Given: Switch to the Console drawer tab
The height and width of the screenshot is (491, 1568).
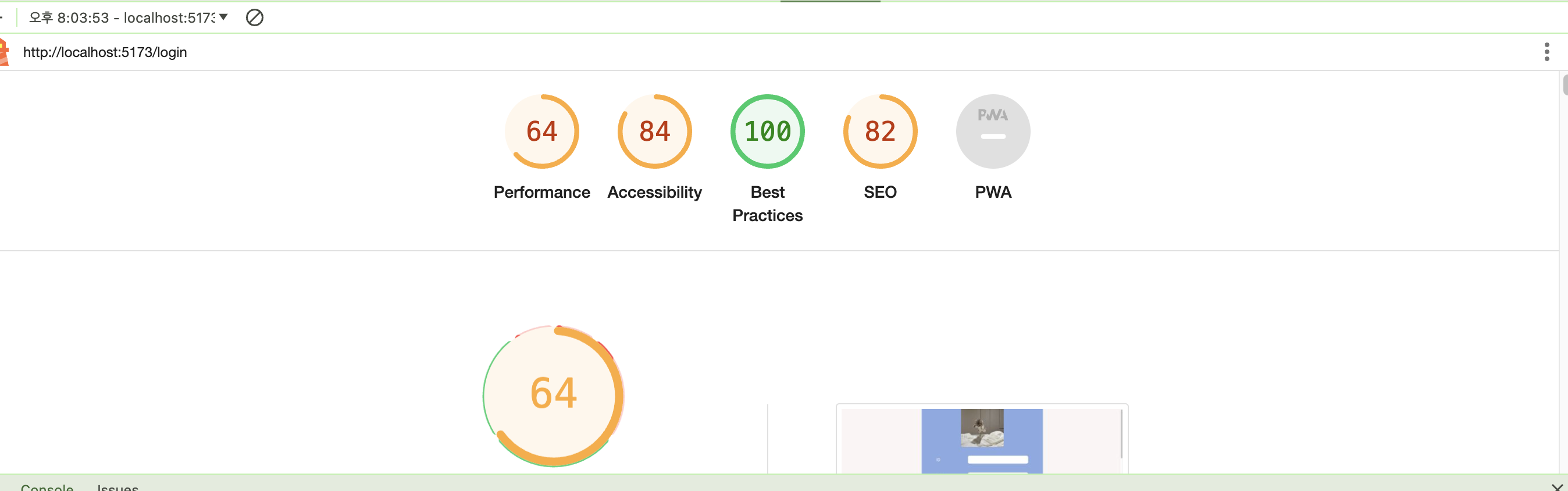Looking at the screenshot, I should (x=47, y=487).
